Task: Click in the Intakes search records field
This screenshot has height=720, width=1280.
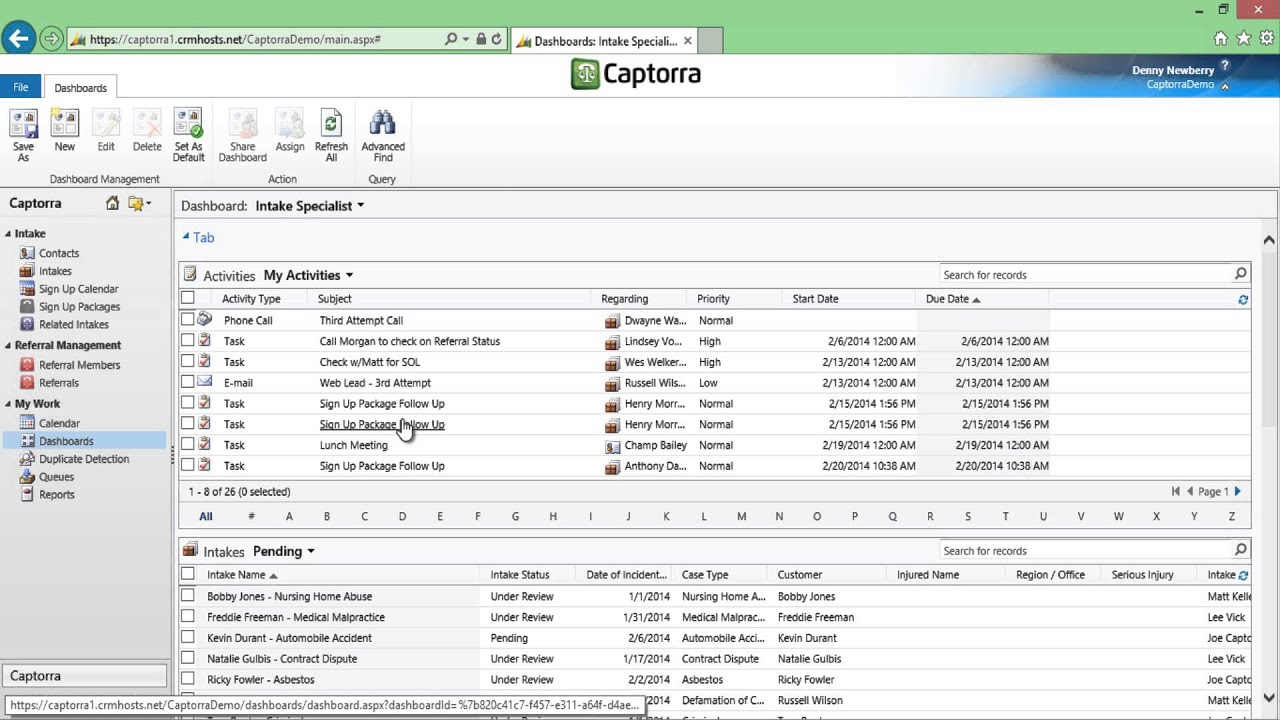Action: 1085,550
